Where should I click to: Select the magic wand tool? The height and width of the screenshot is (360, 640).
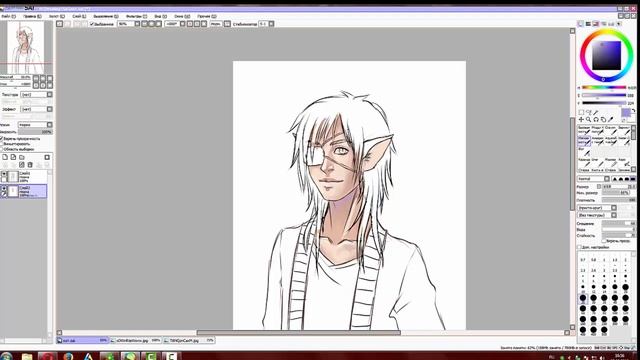(x=596, y=112)
